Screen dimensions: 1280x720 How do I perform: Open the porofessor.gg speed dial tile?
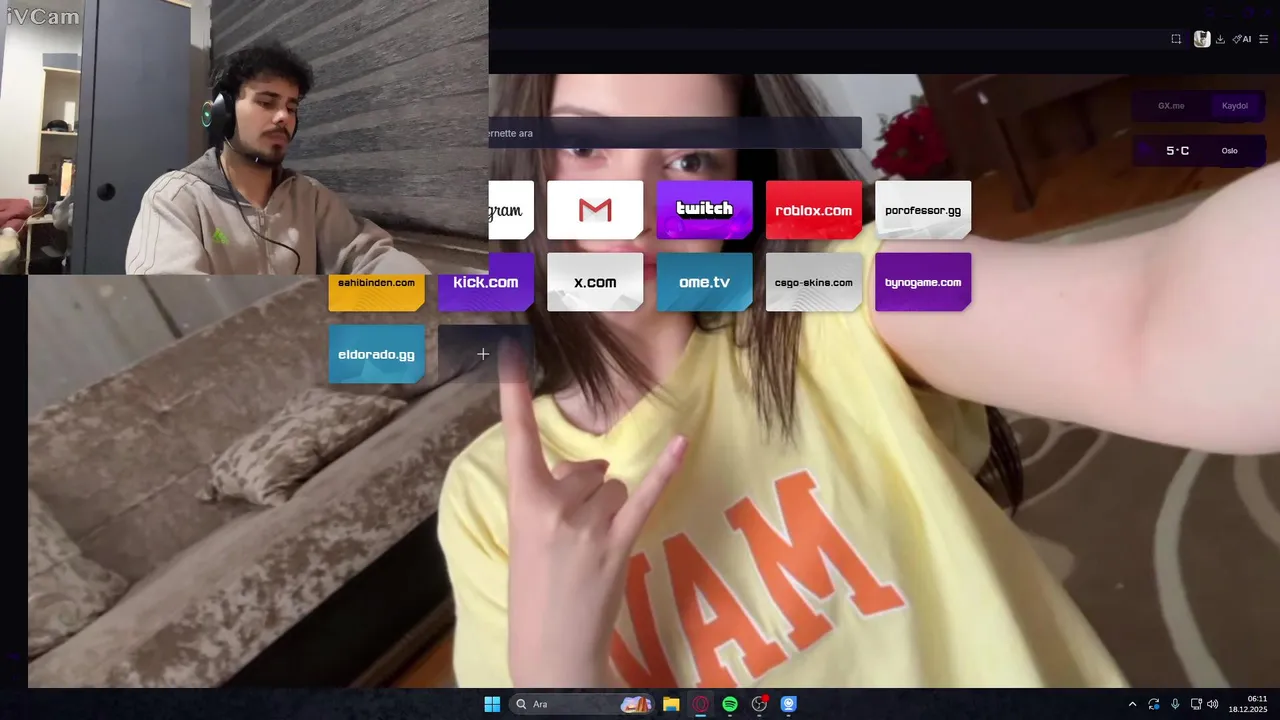(923, 210)
